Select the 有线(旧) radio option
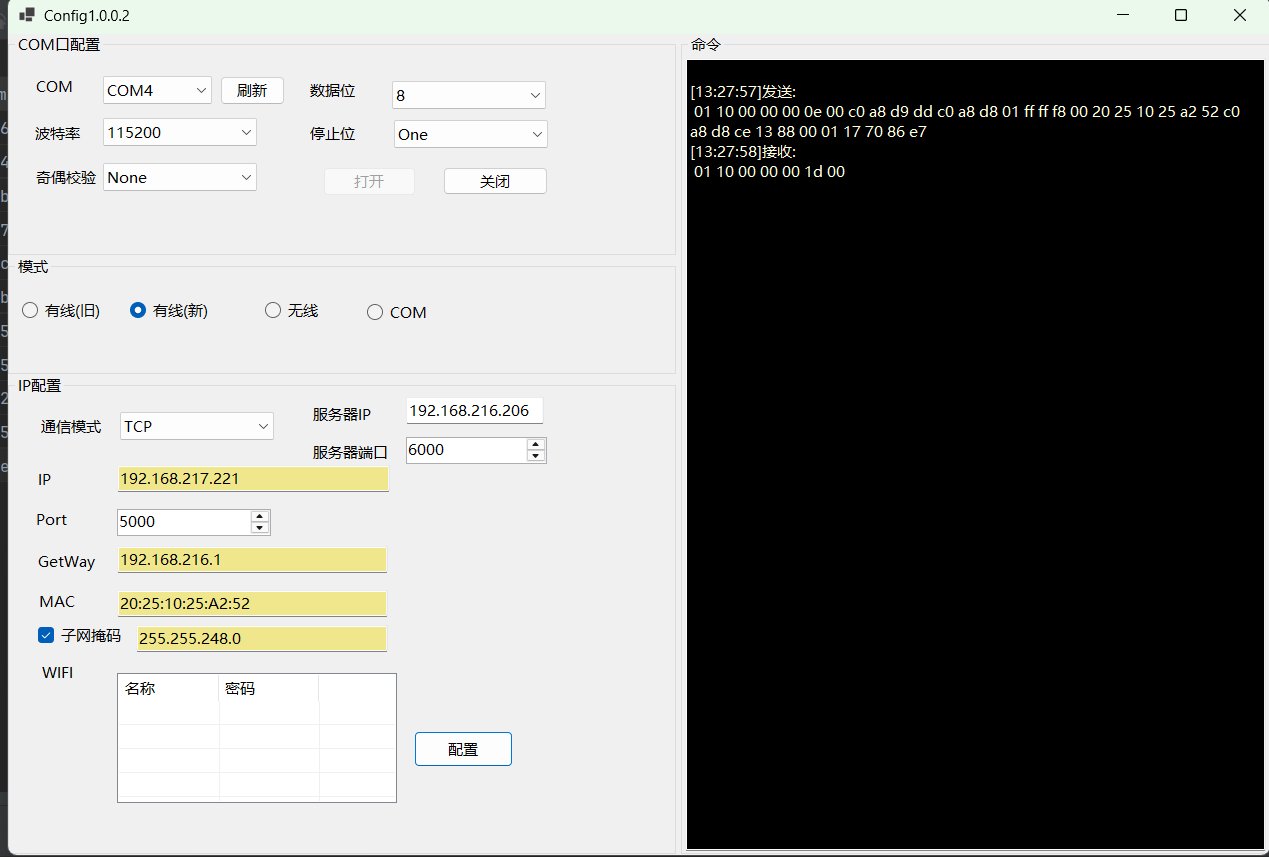Viewport: 1269px width, 857px height. pos(30,311)
